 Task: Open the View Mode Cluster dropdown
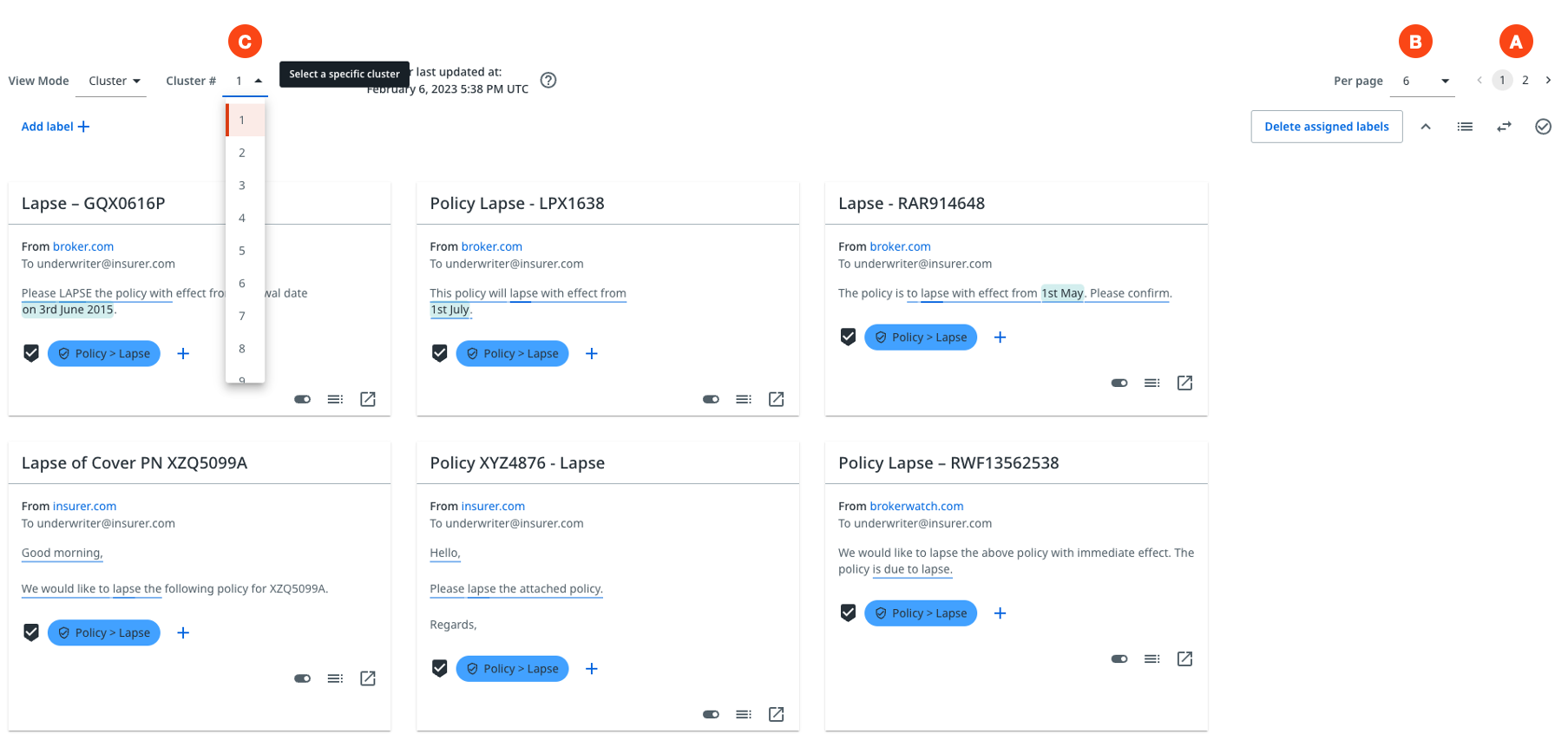point(115,81)
